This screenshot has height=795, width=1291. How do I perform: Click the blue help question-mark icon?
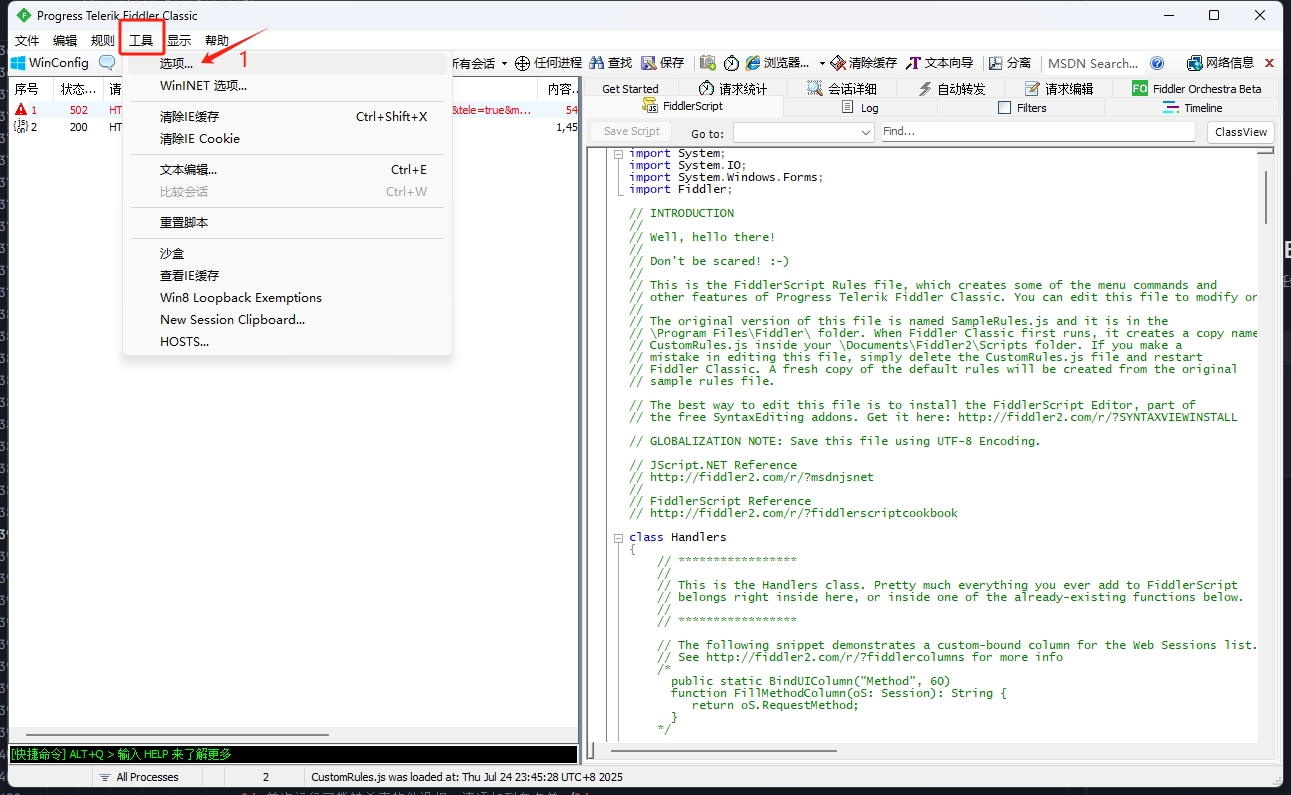[x=1157, y=63]
